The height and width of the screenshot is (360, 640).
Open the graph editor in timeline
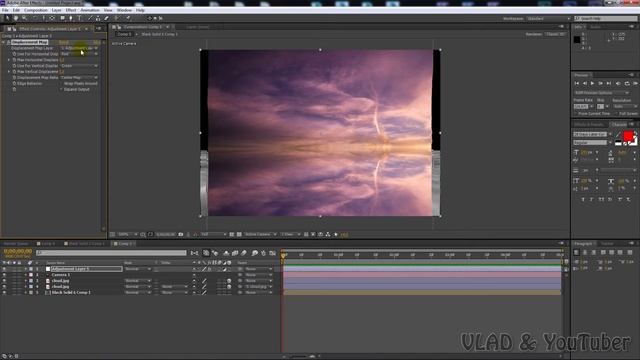coord(272,253)
